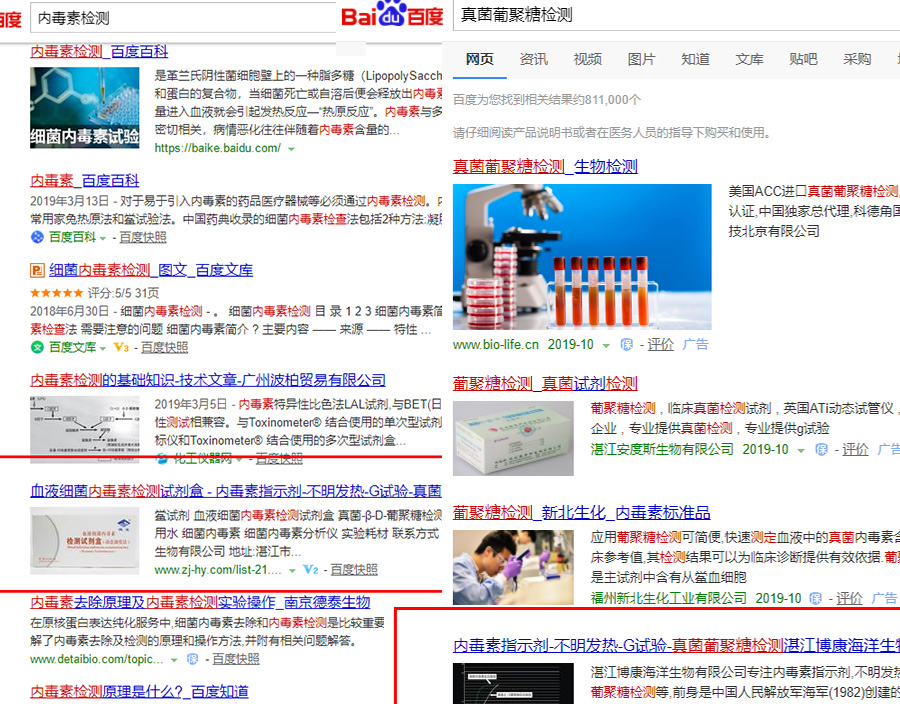Switch to the 视频 tab

tap(587, 59)
